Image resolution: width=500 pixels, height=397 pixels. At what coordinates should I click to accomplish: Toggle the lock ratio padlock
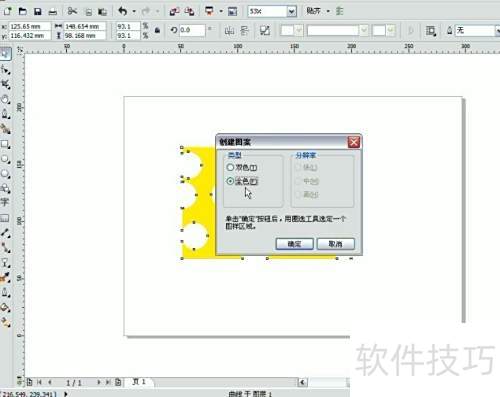(x=157, y=30)
